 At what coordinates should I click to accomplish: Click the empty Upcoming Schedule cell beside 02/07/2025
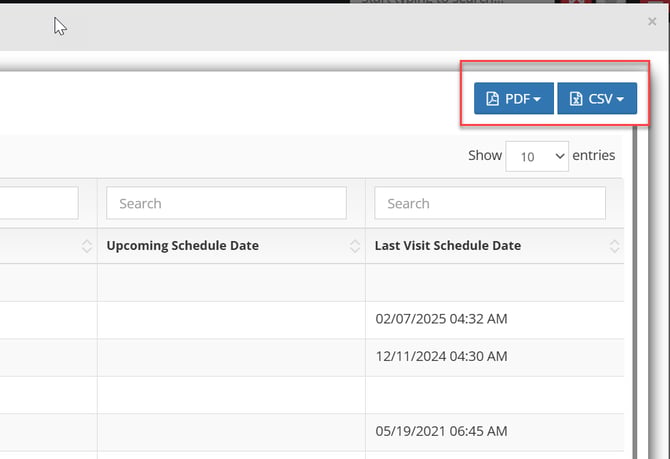pos(231,319)
